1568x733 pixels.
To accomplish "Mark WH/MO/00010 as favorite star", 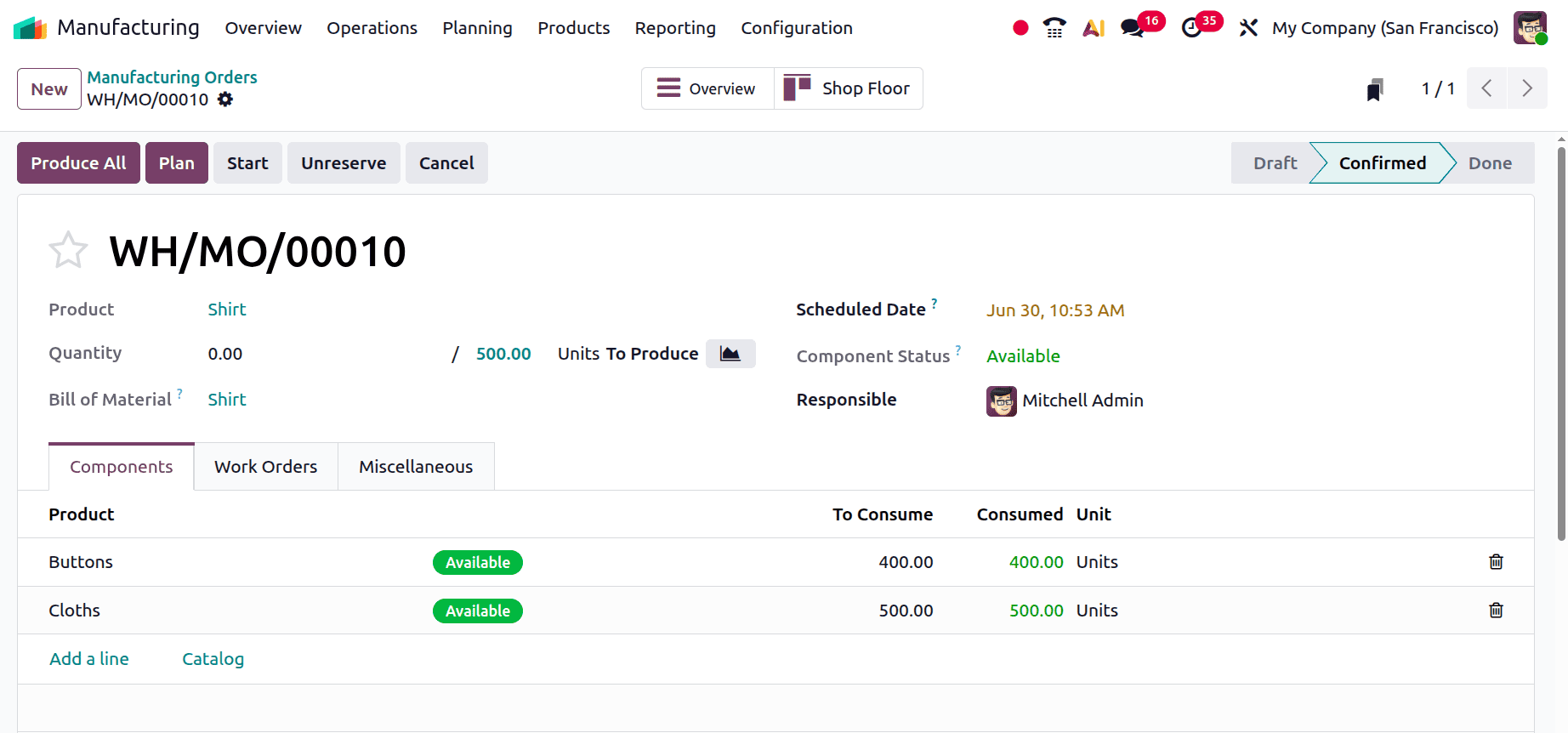I will 68,251.
